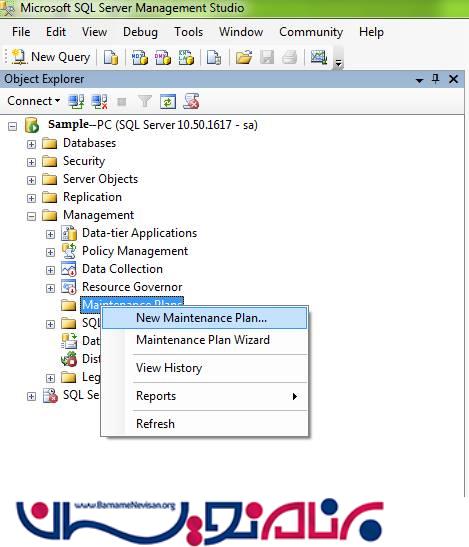Open the toolbar options overflow arrow
Image resolution: width=469 pixels, height=547 pixels.
tap(338, 63)
